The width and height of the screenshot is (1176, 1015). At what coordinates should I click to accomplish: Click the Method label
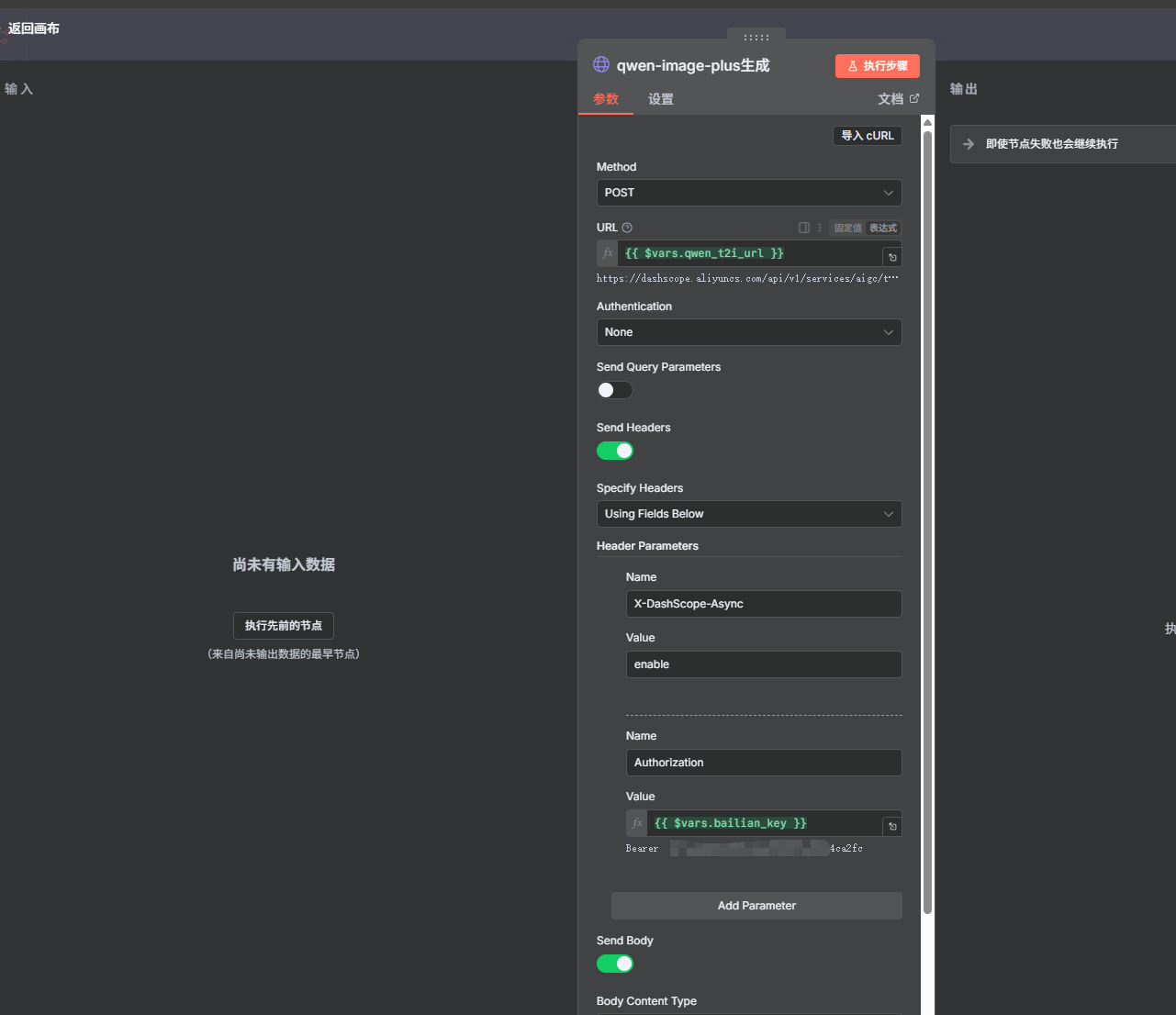click(x=616, y=167)
